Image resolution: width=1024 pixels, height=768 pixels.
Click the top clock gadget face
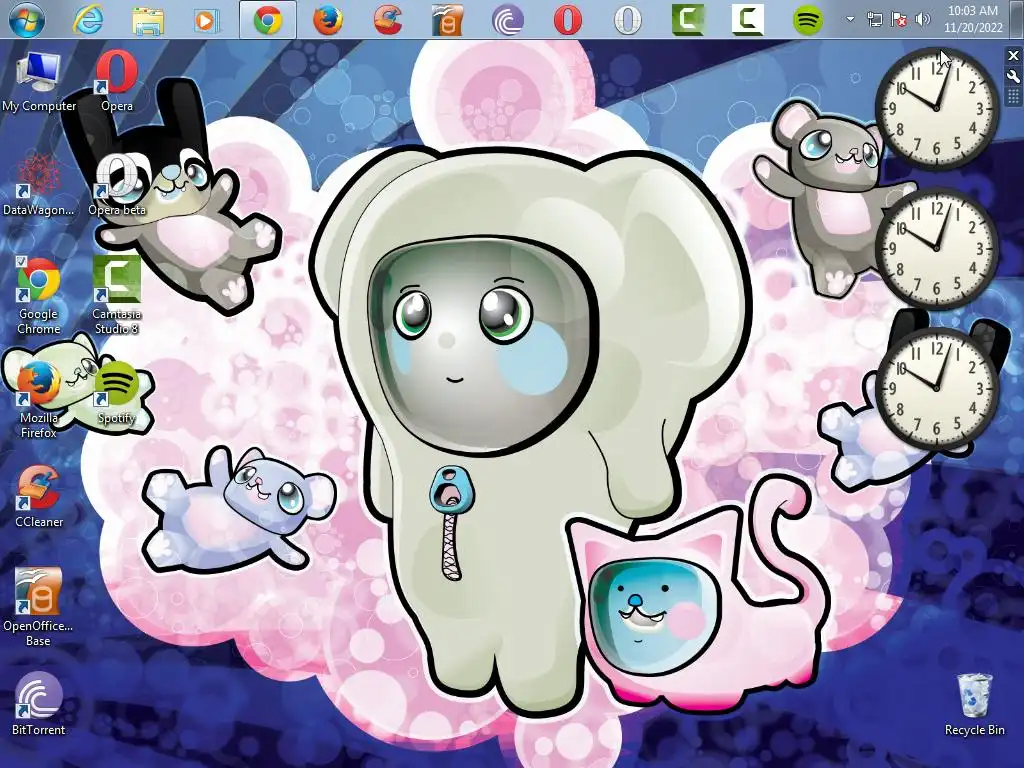point(937,109)
